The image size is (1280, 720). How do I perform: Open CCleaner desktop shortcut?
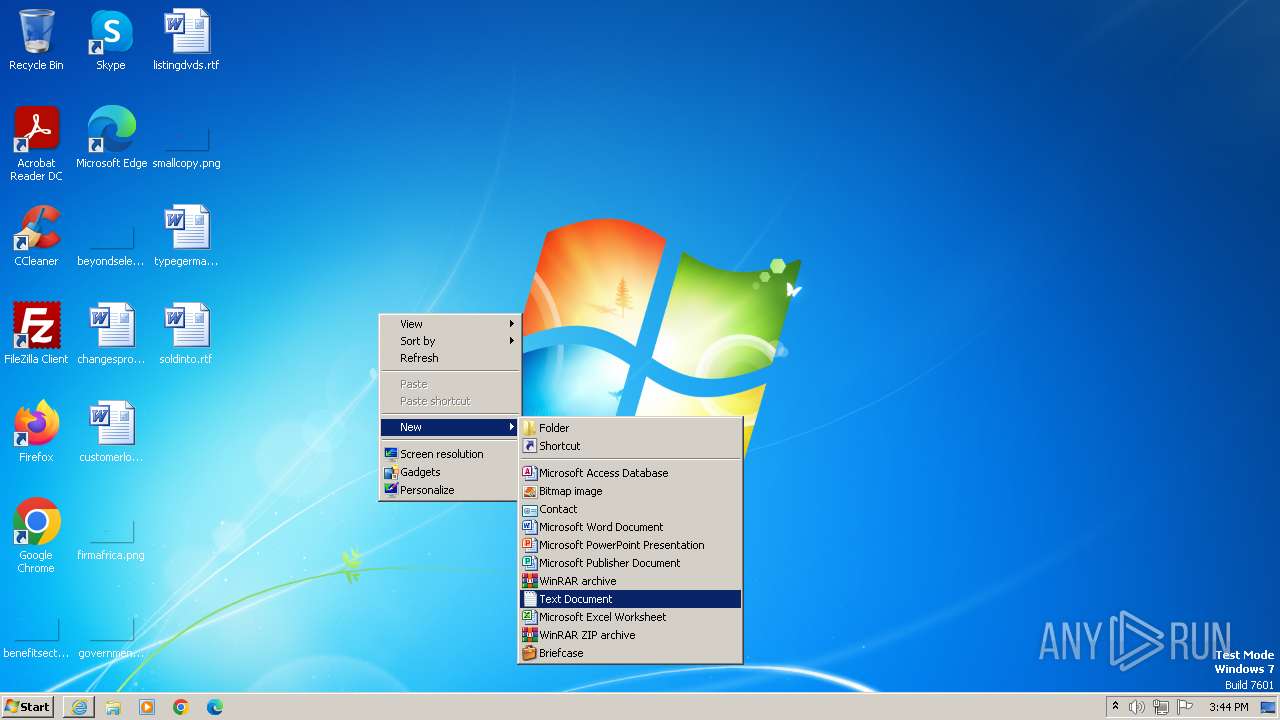point(36,236)
